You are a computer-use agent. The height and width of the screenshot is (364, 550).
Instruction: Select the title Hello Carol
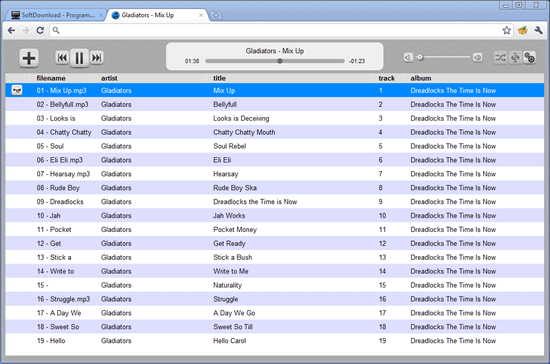(x=230, y=341)
